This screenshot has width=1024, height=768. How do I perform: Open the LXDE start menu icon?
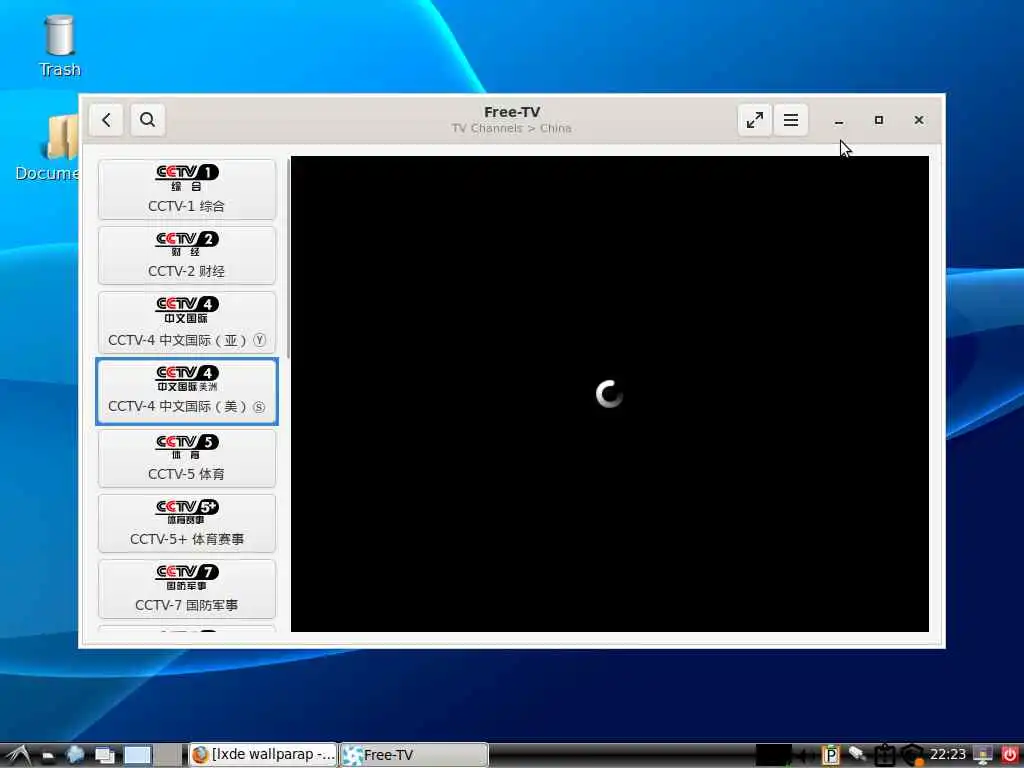click(18, 755)
